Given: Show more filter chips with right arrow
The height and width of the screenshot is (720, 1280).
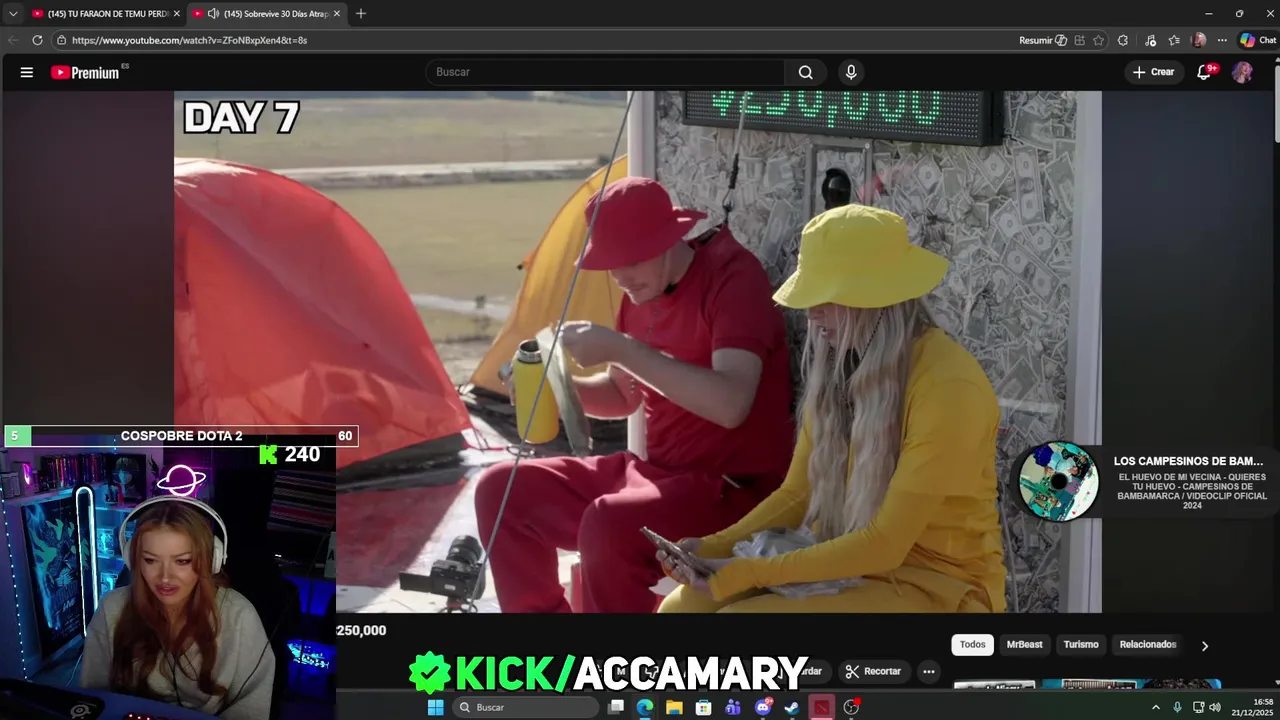Looking at the screenshot, I should coord(1204,646).
